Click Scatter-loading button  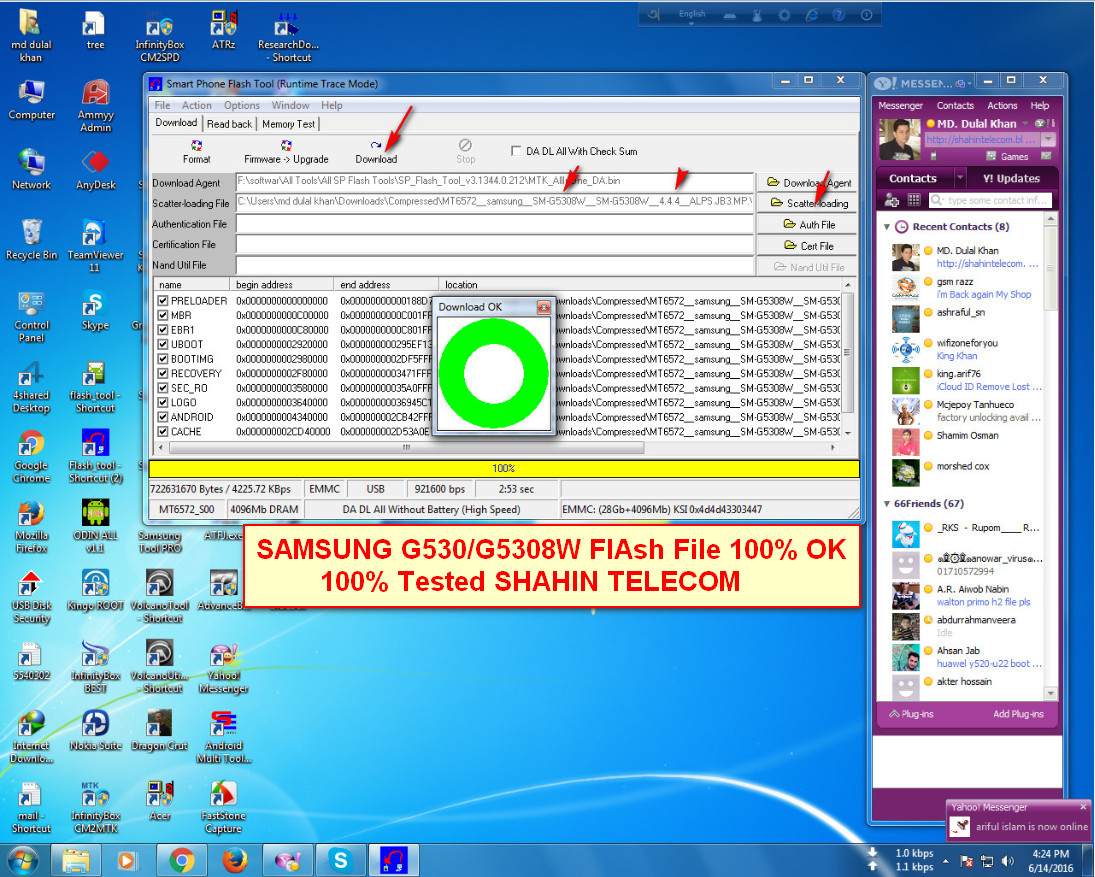tap(808, 203)
